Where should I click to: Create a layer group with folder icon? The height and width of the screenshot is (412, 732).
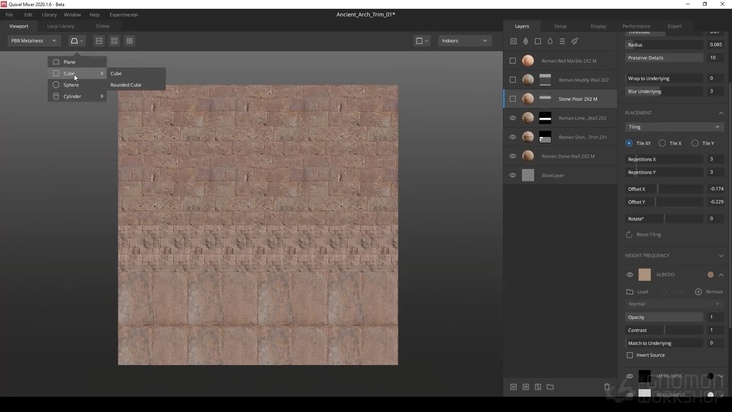(x=550, y=387)
